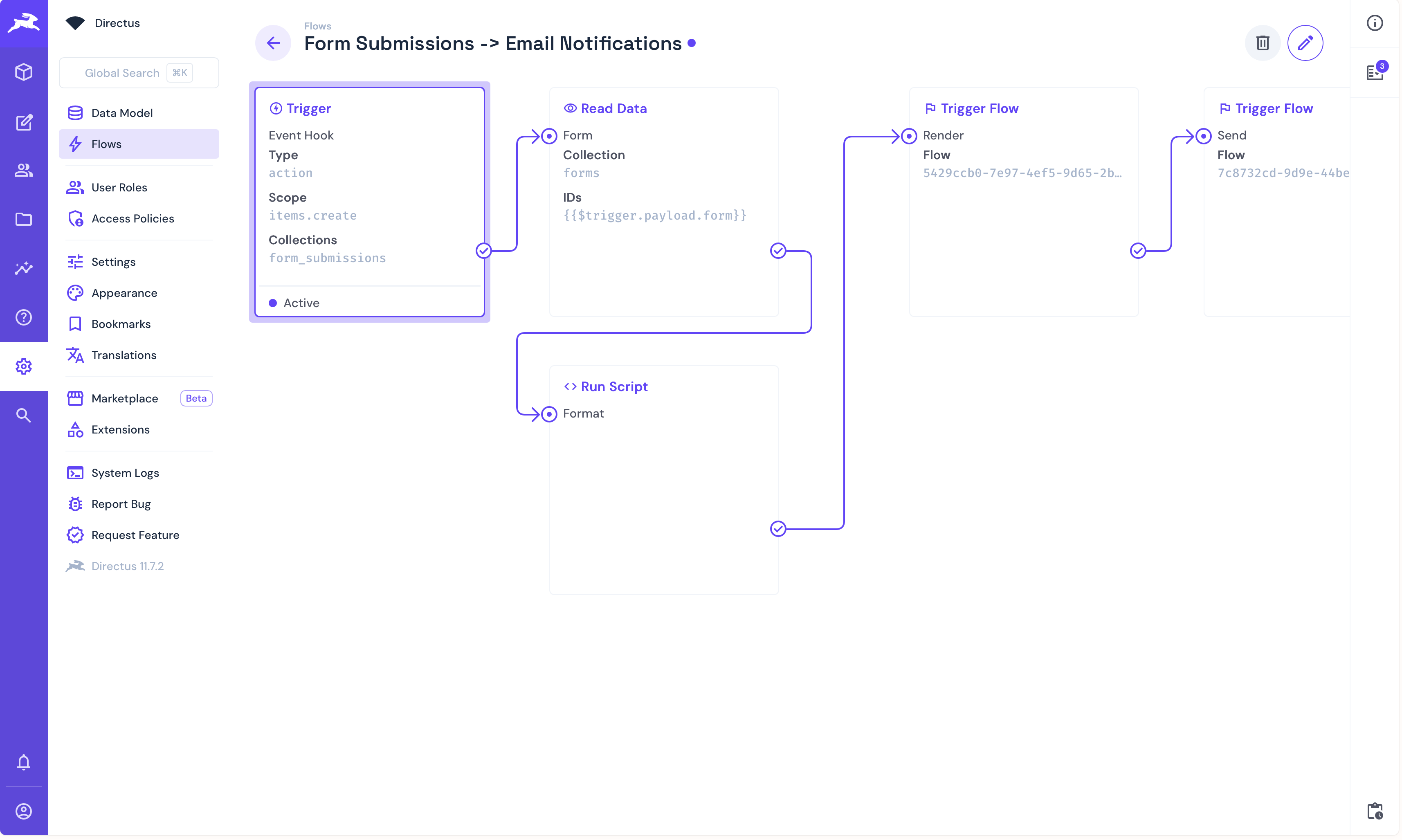Open the notifications bell
This screenshot has width=1402, height=840.
pyautogui.click(x=24, y=762)
